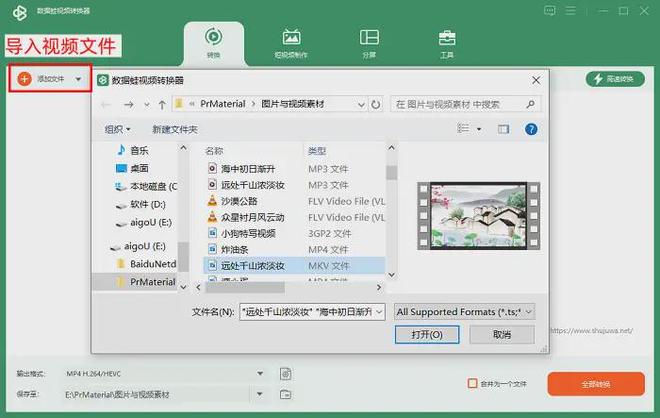Click the file list vertical scrollbar thumb
This screenshot has width=660, height=418.
(391, 172)
